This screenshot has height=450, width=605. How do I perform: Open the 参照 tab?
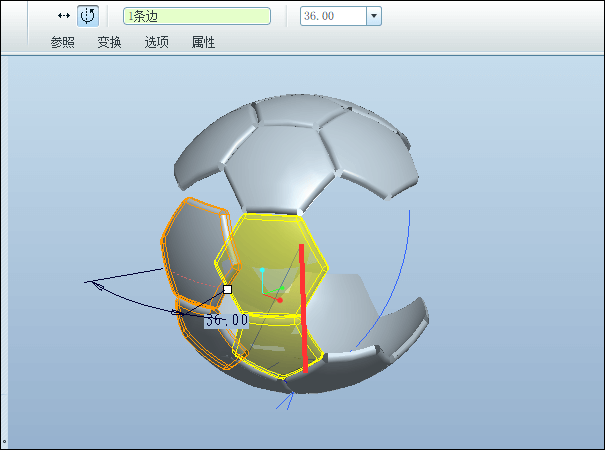(62, 42)
